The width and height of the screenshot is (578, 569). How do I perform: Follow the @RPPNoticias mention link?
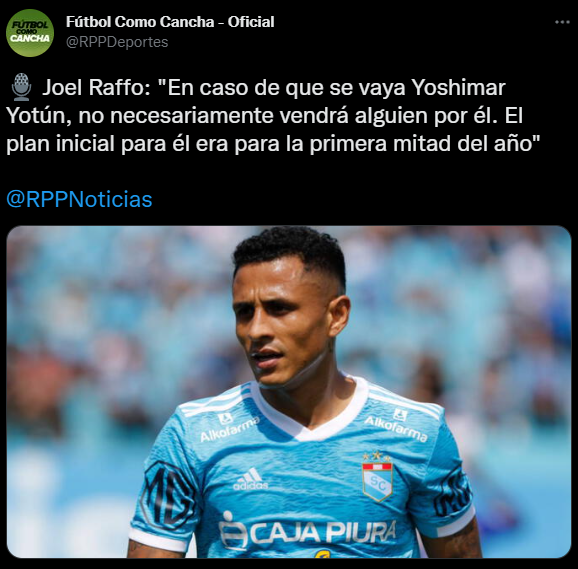[79, 199]
